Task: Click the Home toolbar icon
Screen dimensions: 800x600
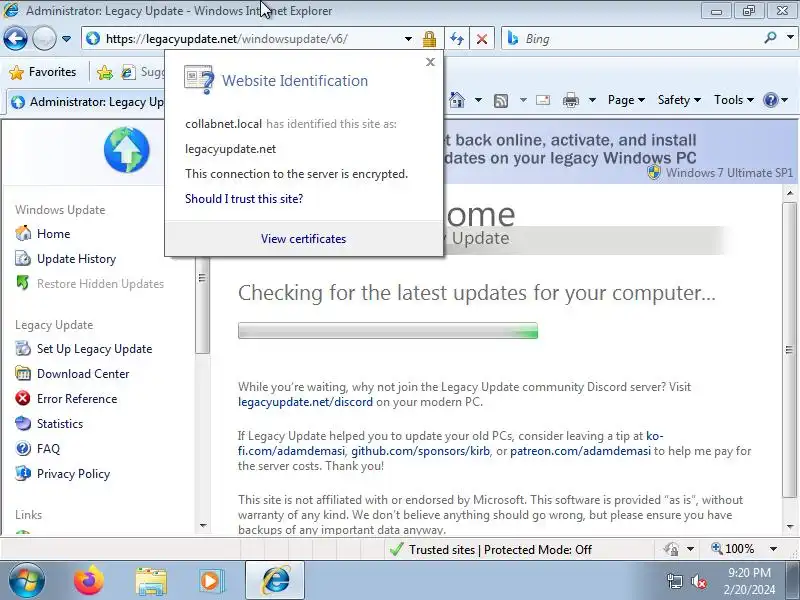Action: (x=457, y=100)
